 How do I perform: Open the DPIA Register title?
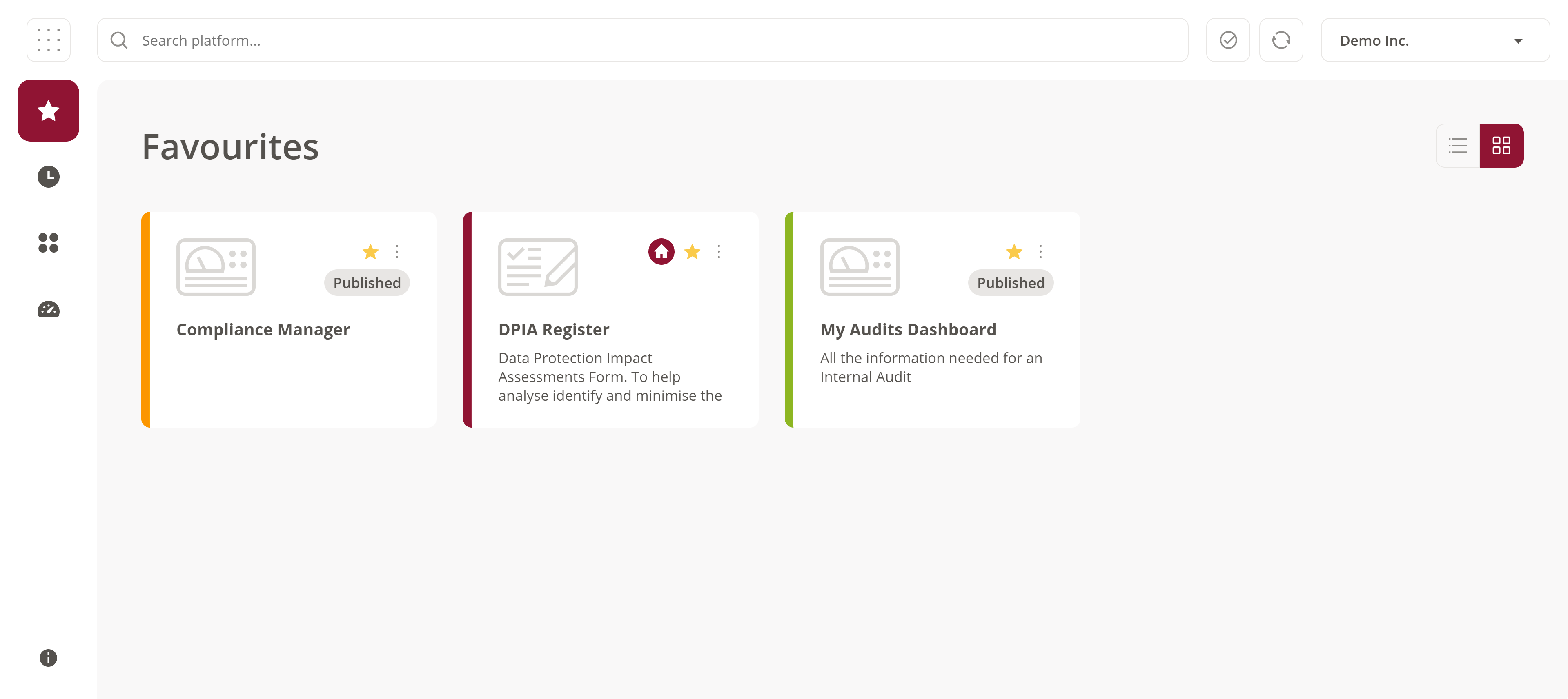pos(554,329)
